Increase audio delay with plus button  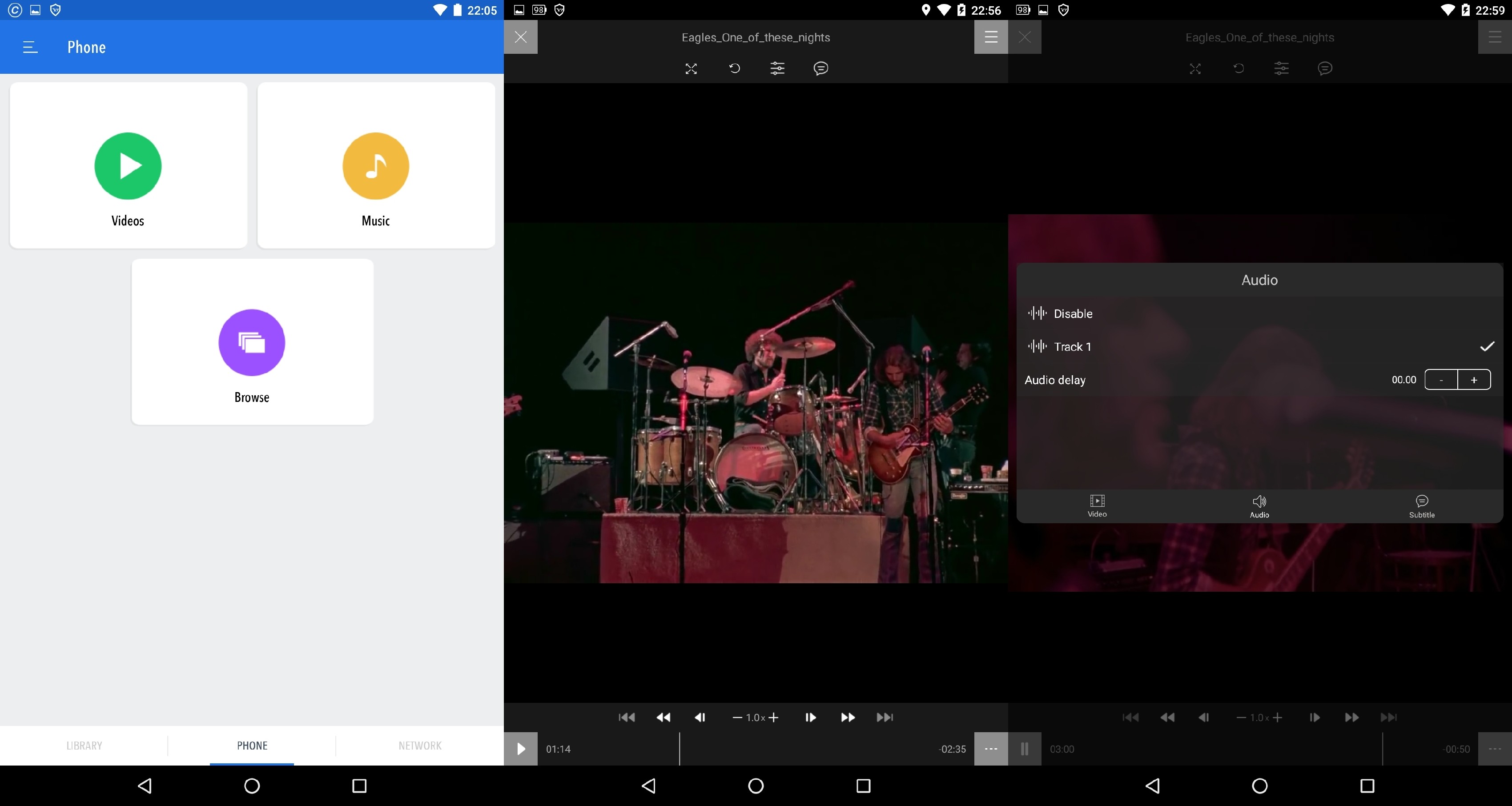pyautogui.click(x=1474, y=380)
